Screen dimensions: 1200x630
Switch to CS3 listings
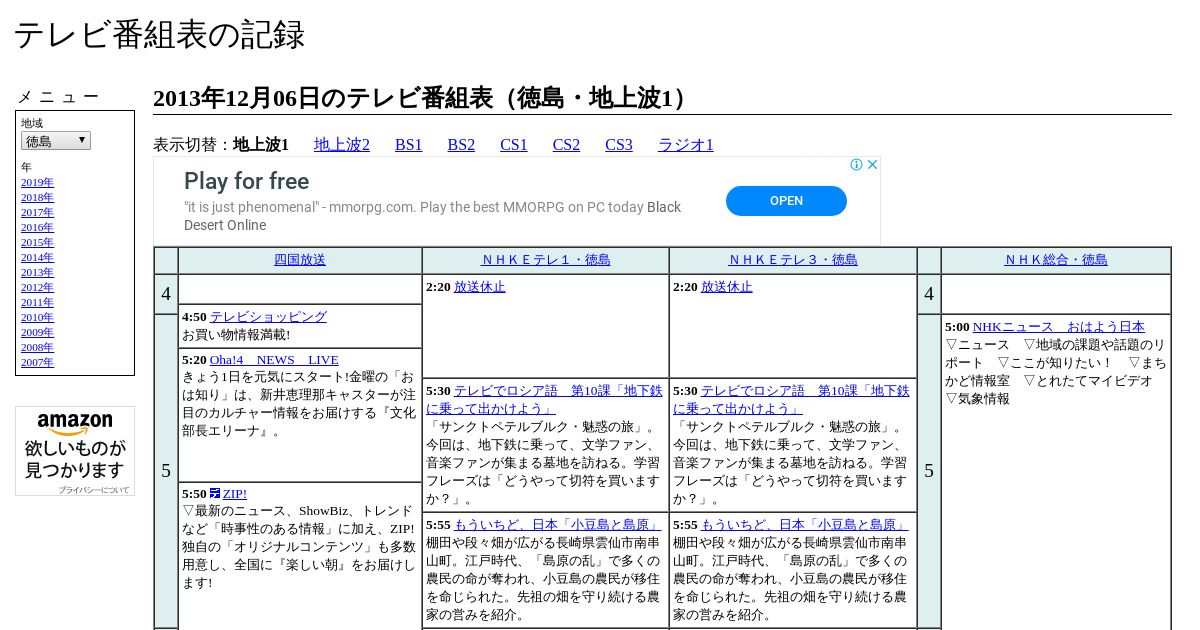[x=619, y=145]
